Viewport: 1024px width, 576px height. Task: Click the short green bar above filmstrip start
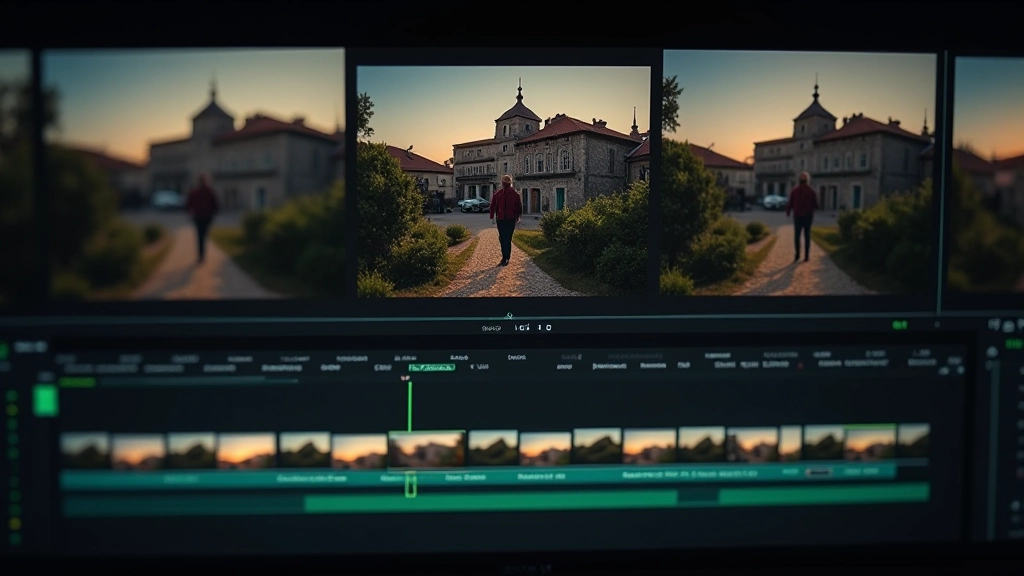coord(77,382)
